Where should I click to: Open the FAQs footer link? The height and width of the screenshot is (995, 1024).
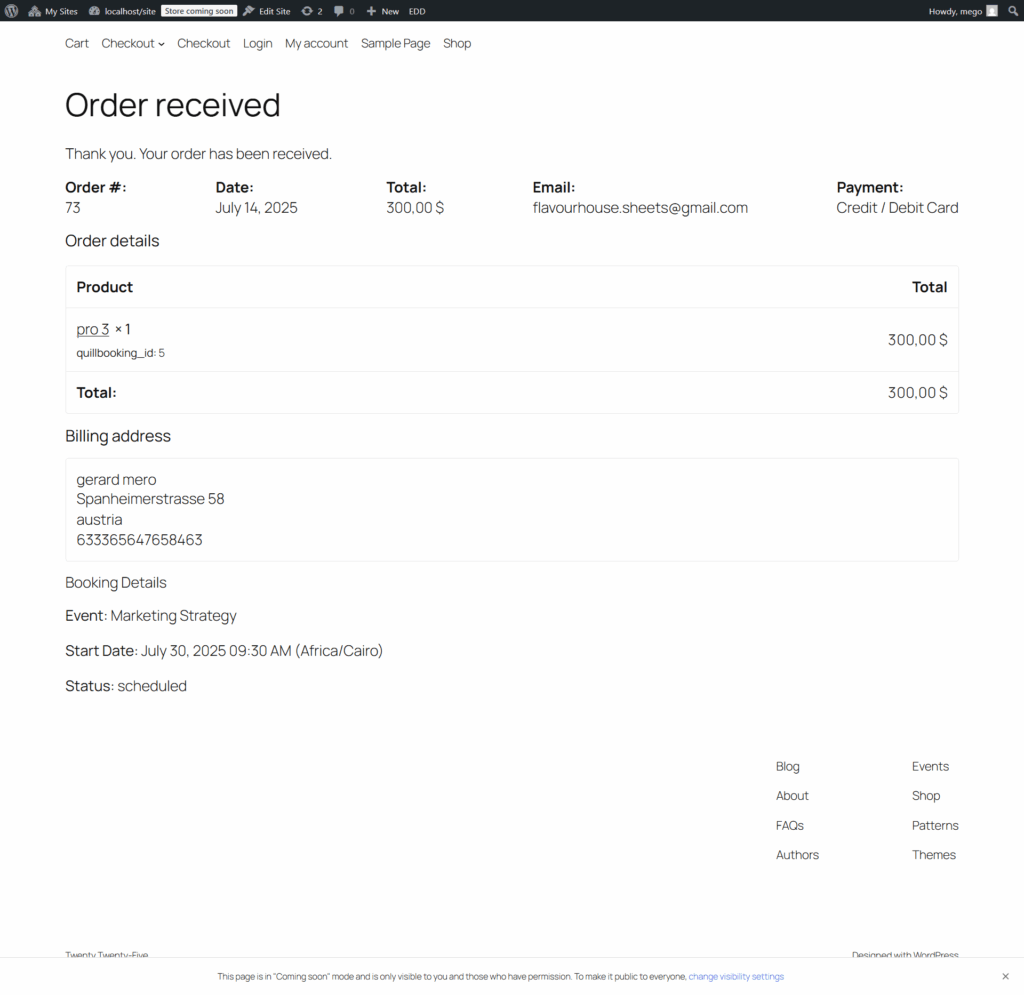pos(789,825)
